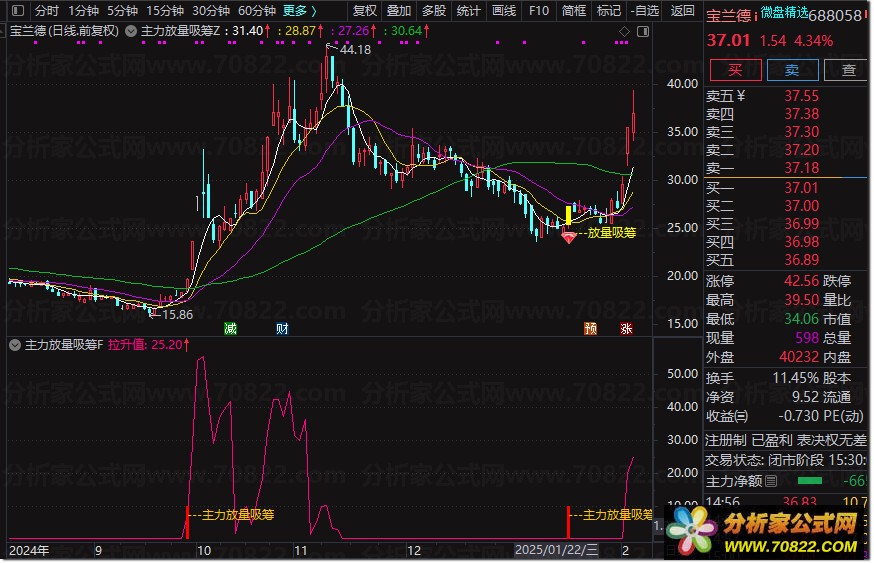This screenshot has height=563, width=874.
Task: Click the 15.86 low price label
Action: tap(177, 314)
